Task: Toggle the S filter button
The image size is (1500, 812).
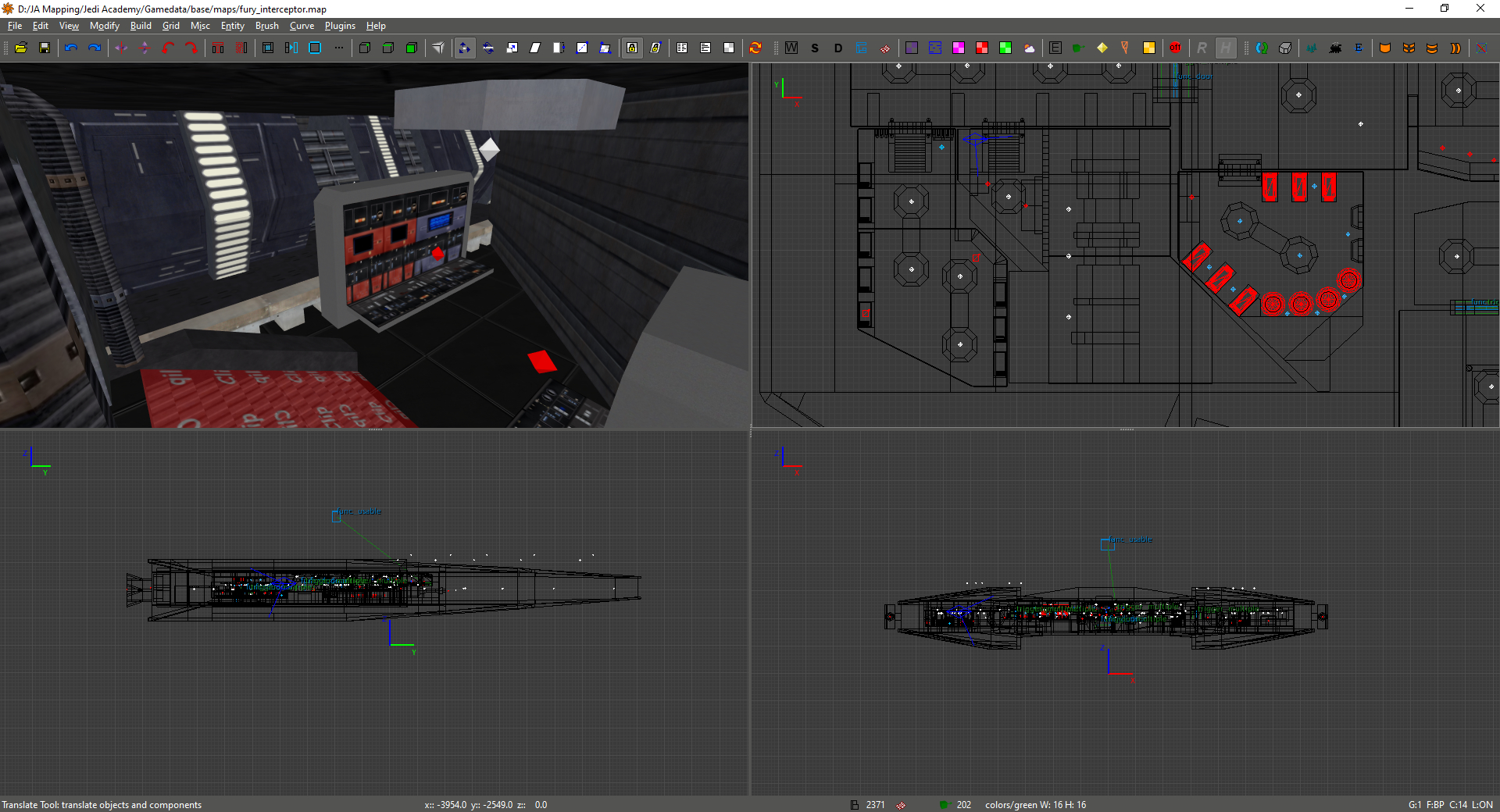Action: coord(815,48)
